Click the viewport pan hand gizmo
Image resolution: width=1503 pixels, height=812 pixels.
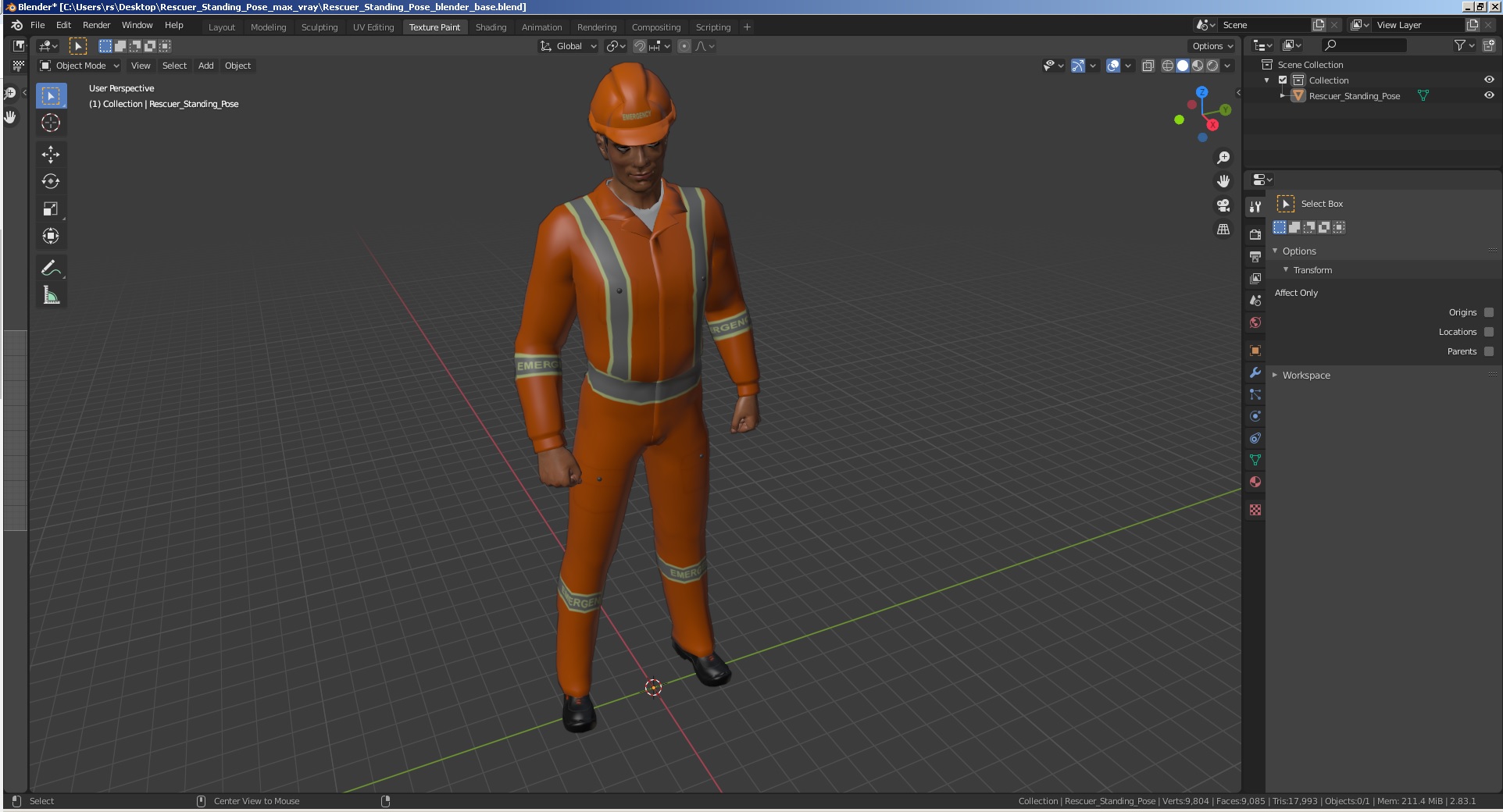point(1223,181)
